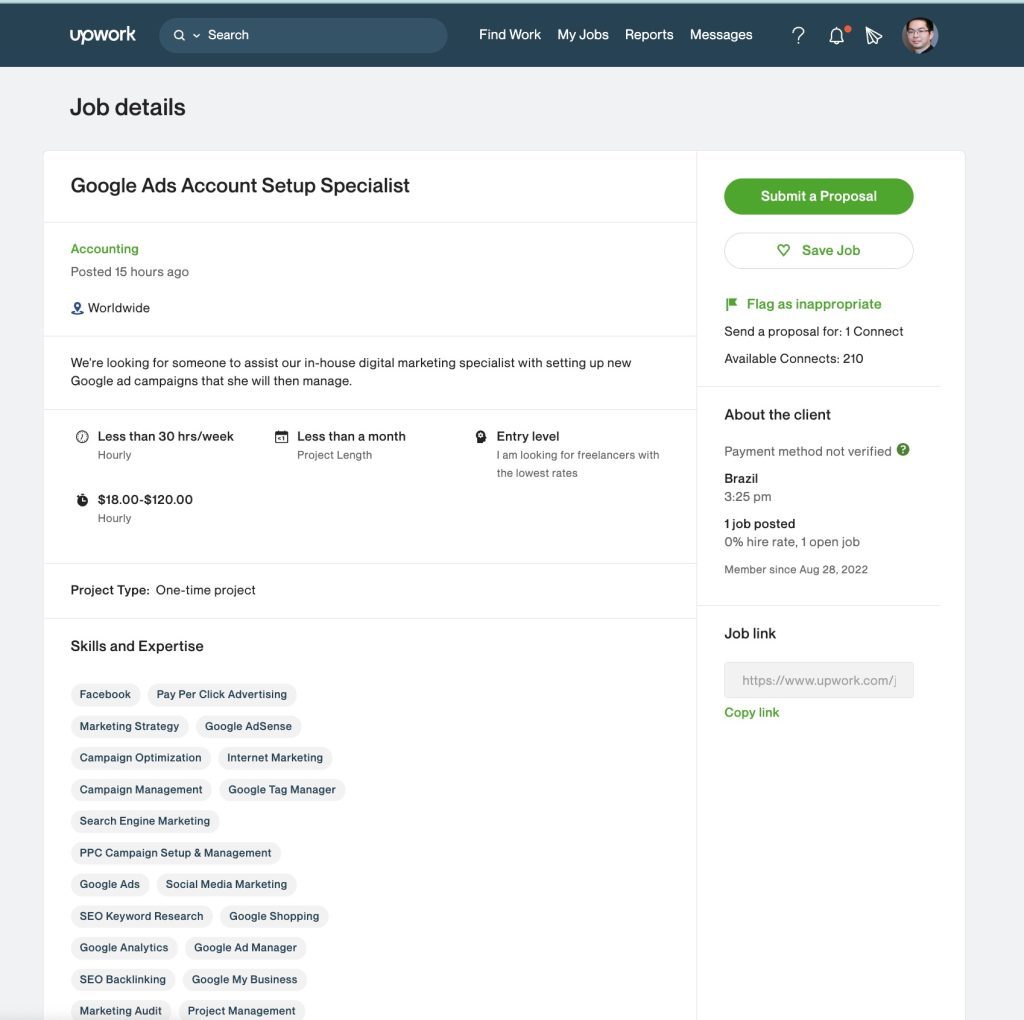Select the Internet Marketing tag
1024x1020 pixels.
click(x=275, y=757)
